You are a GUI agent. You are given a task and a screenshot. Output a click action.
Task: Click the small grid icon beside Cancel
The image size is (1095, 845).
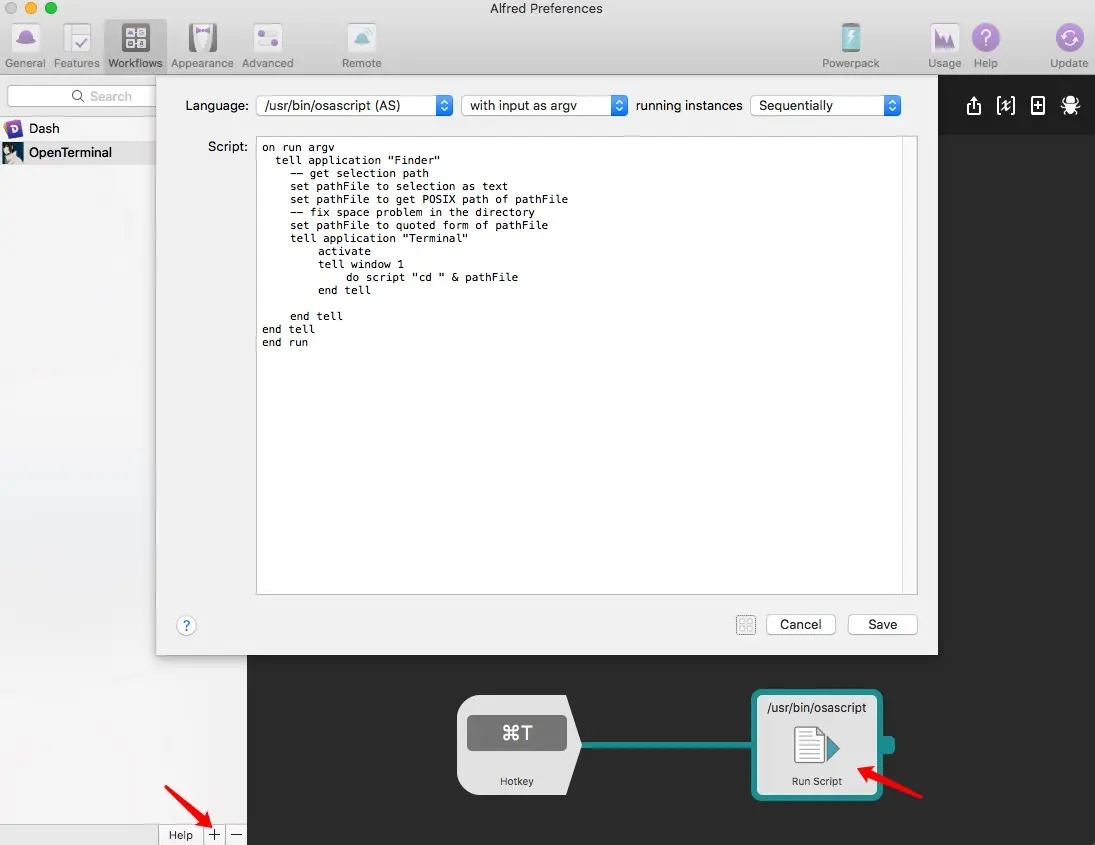pyautogui.click(x=746, y=625)
